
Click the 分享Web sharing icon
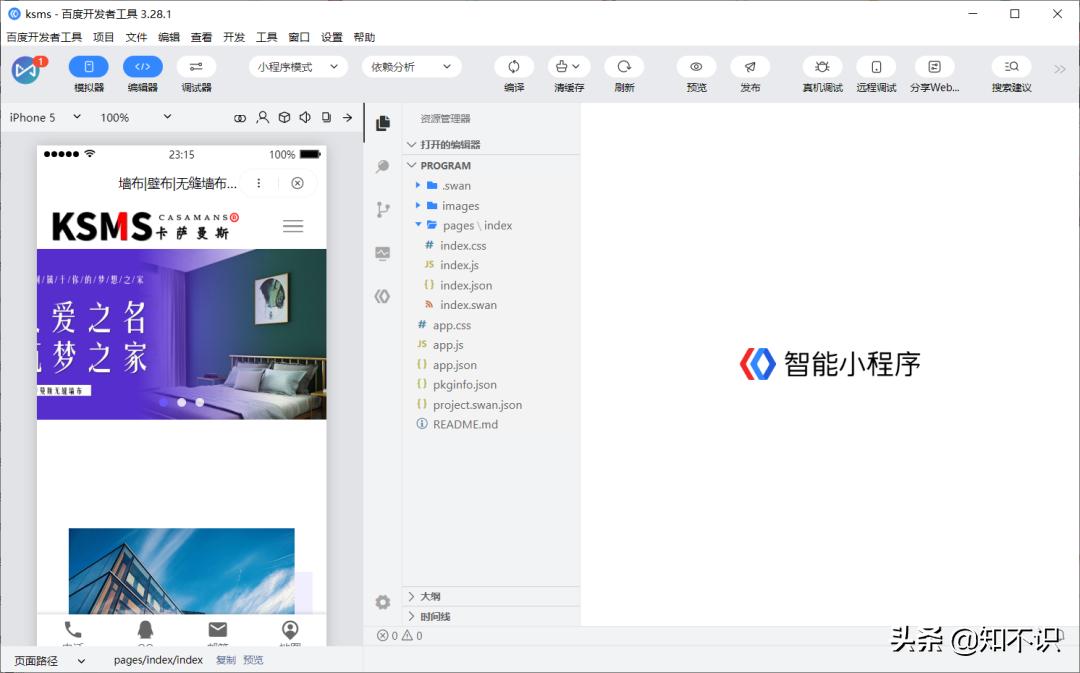(x=934, y=67)
